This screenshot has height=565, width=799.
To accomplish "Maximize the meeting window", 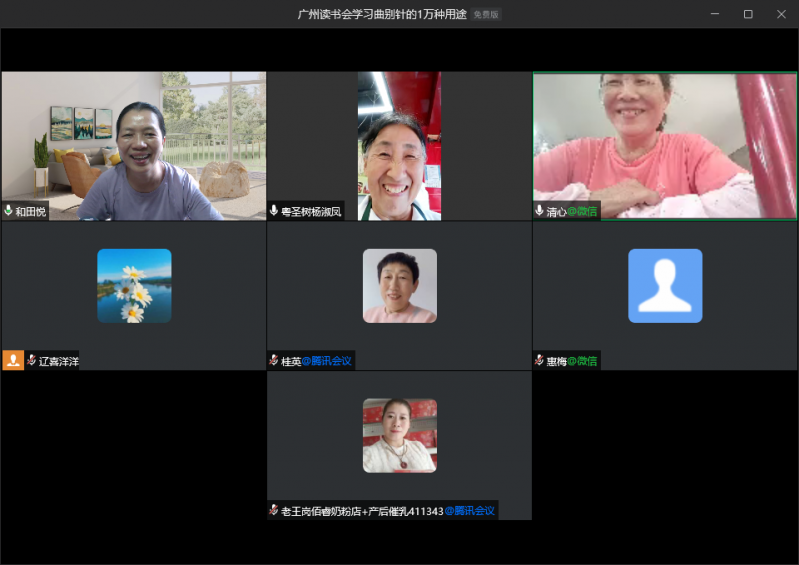I will tap(748, 14).
